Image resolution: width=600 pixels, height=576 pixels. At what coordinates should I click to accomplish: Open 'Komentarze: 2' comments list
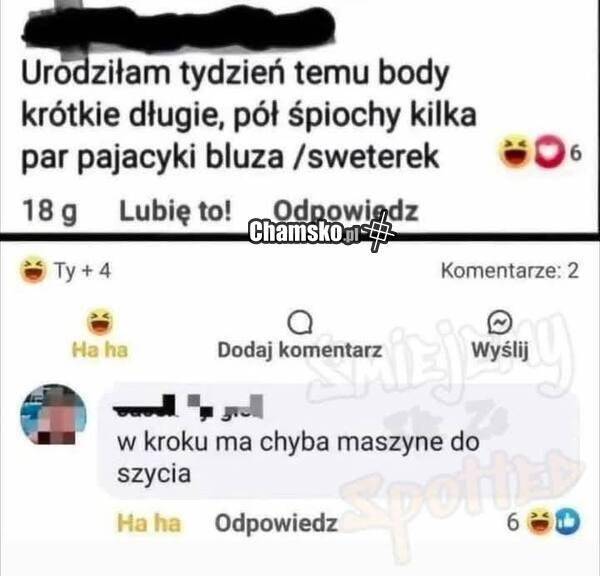[x=510, y=271]
